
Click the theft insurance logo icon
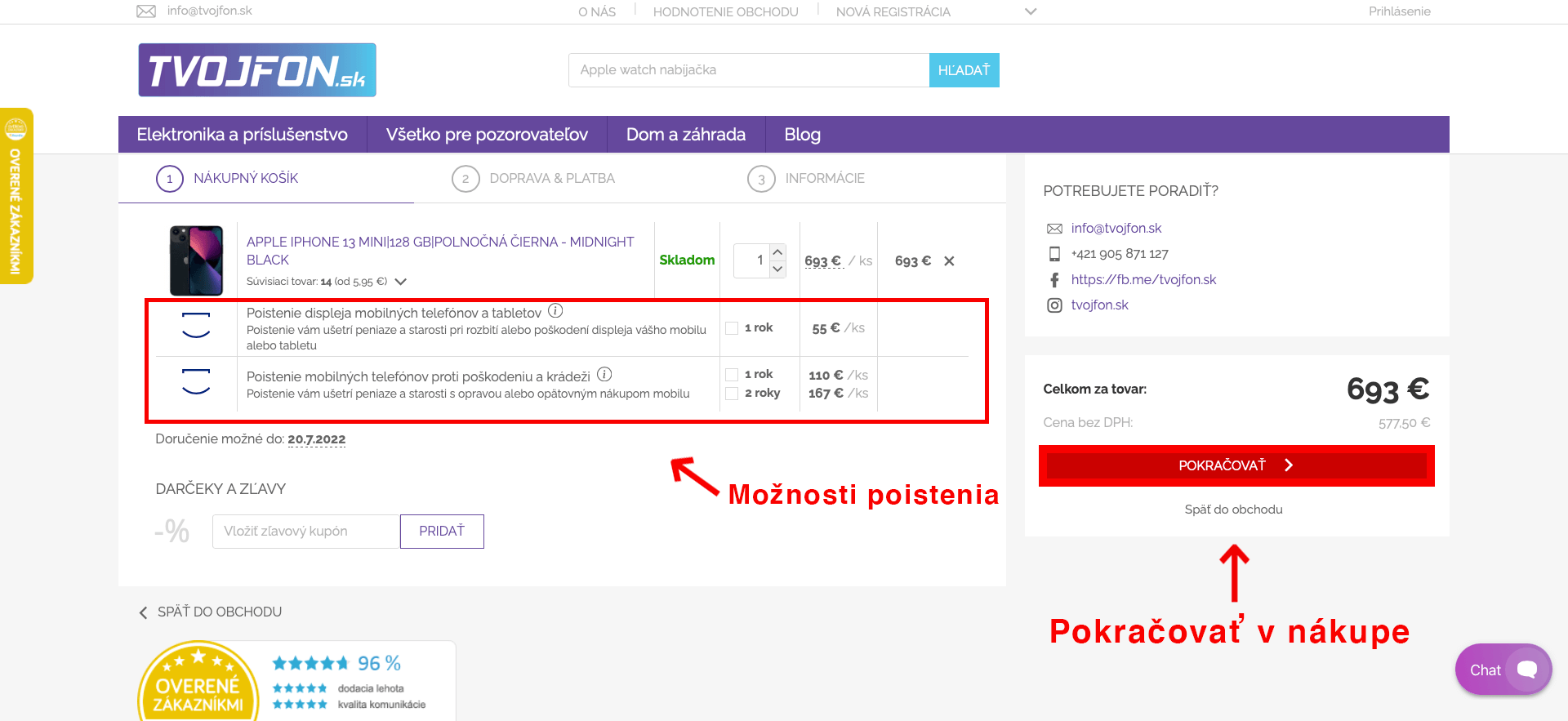pos(196,381)
